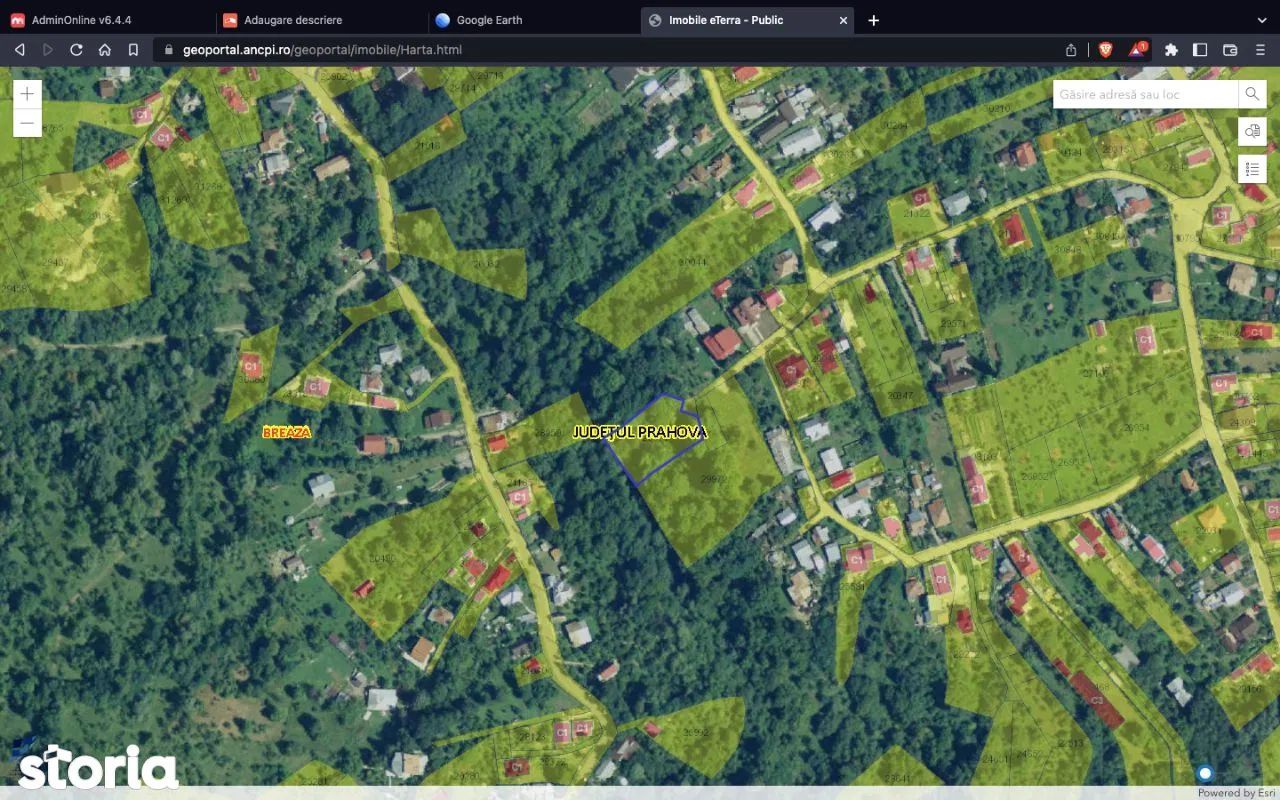Bookmark this page
Viewport: 1280px width, 800px height.
click(133, 49)
